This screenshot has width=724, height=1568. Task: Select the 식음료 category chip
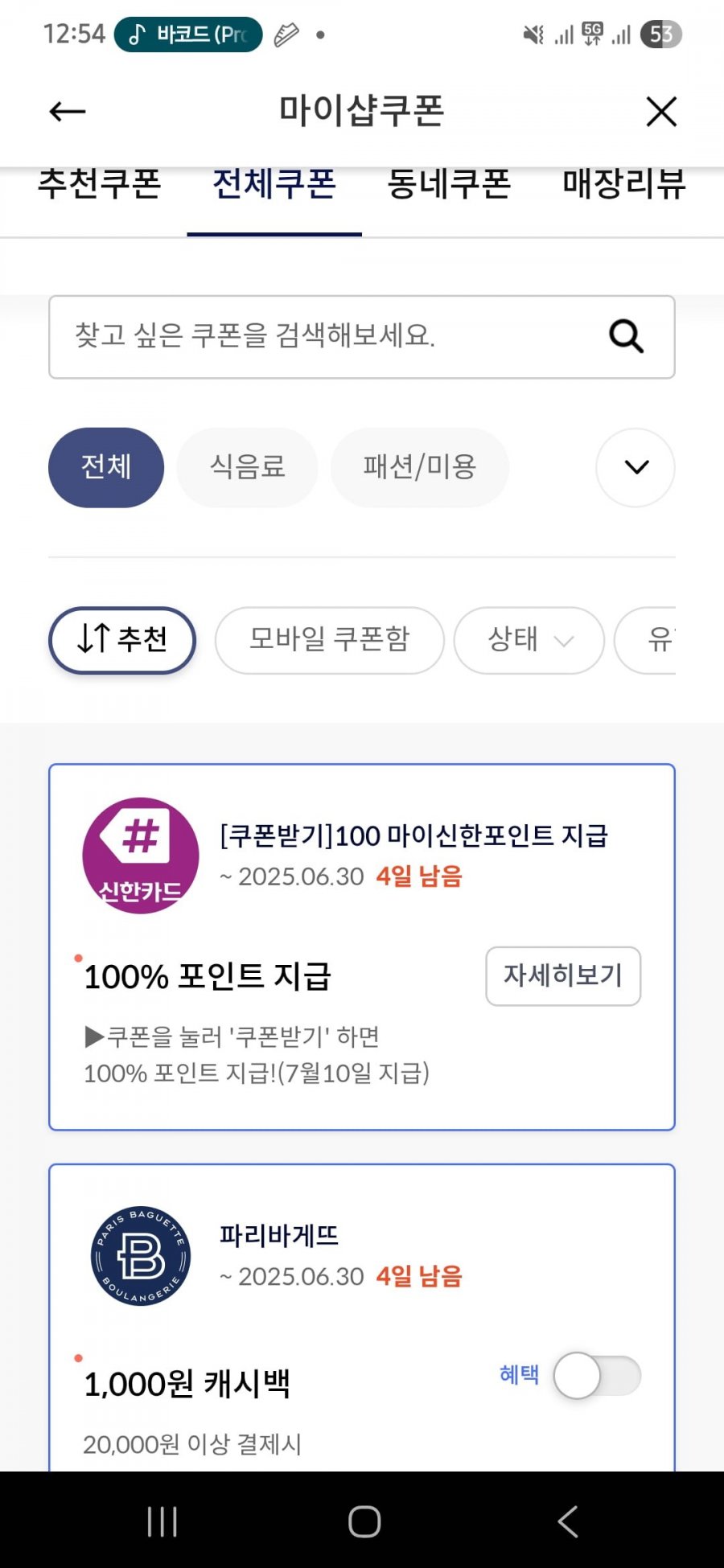click(x=248, y=467)
